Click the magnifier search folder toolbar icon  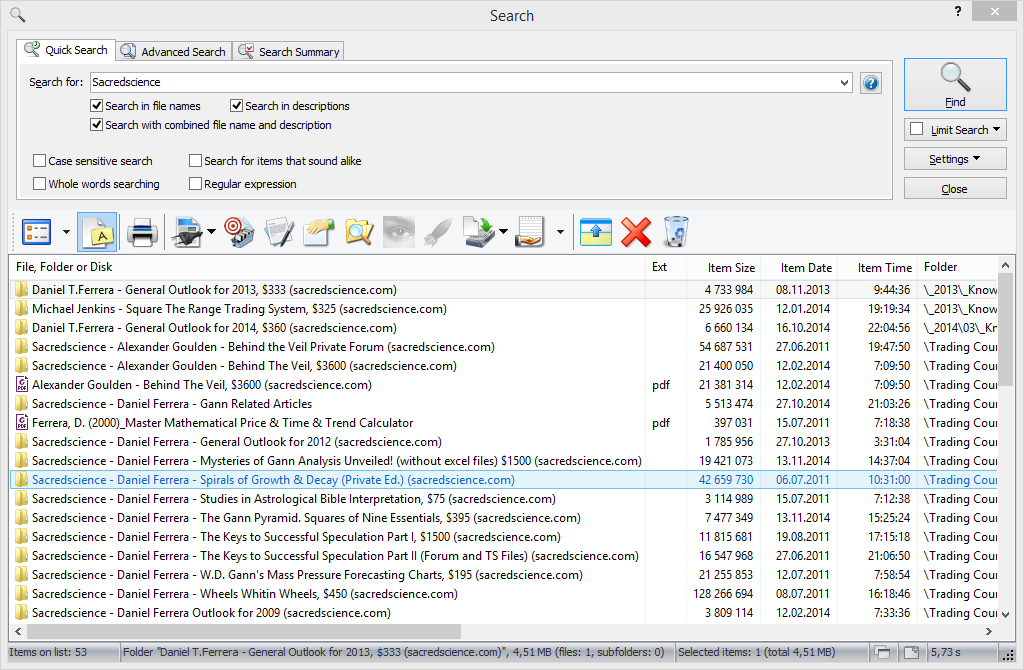click(x=359, y=232)
